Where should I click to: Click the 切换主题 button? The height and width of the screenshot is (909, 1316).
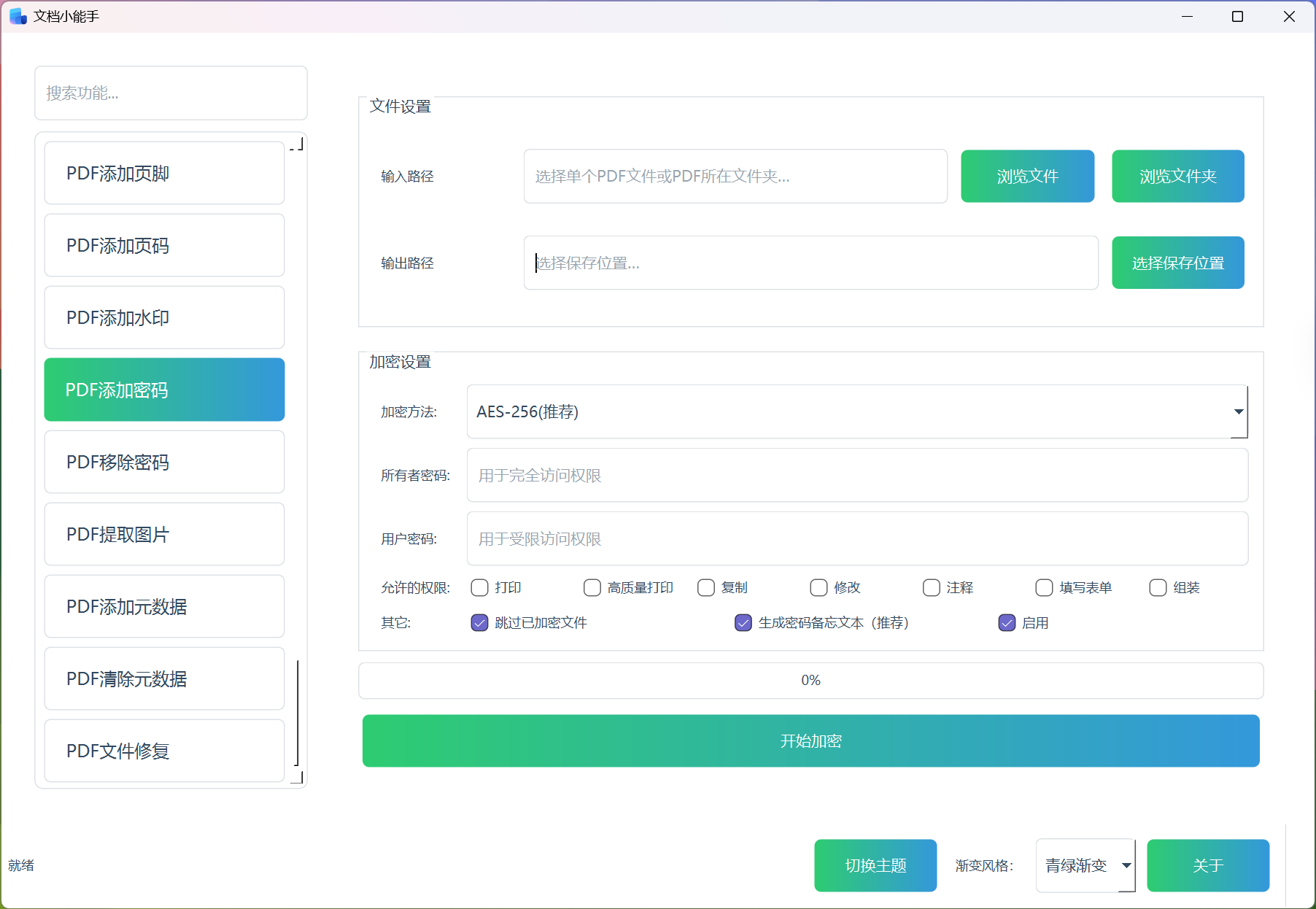point(875,865)
